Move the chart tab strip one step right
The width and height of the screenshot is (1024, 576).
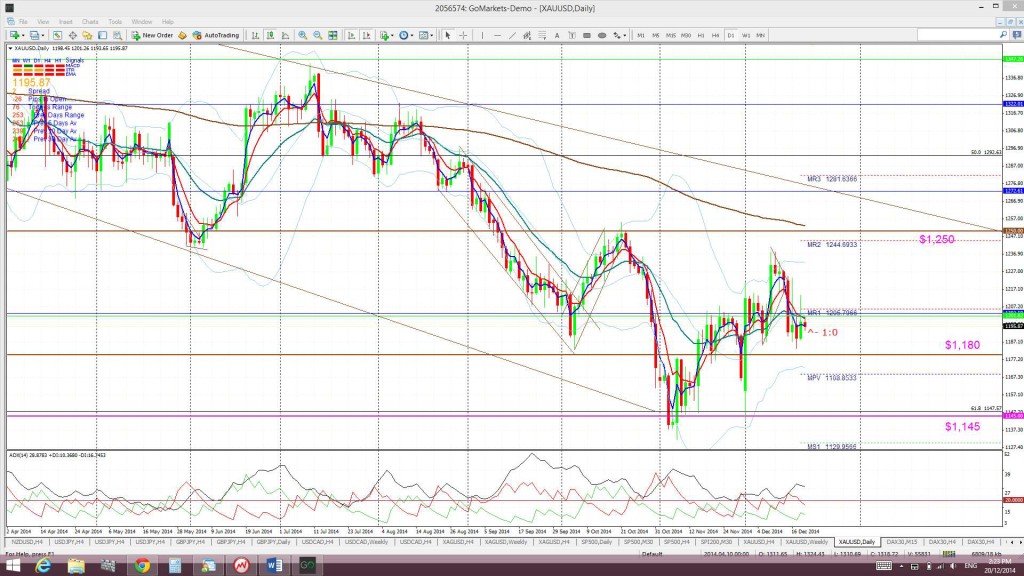coord(1020,542)
